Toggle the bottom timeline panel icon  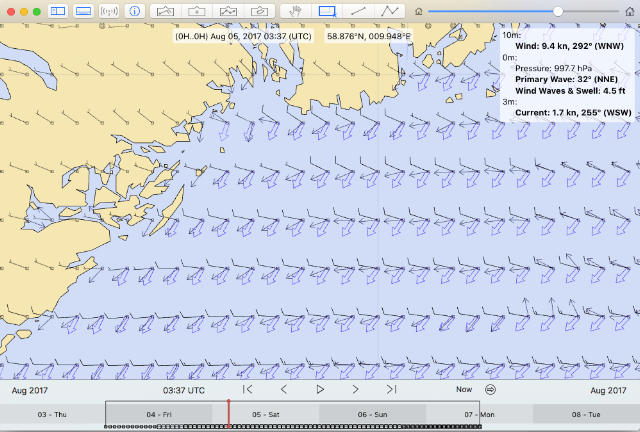pos(83,11)
